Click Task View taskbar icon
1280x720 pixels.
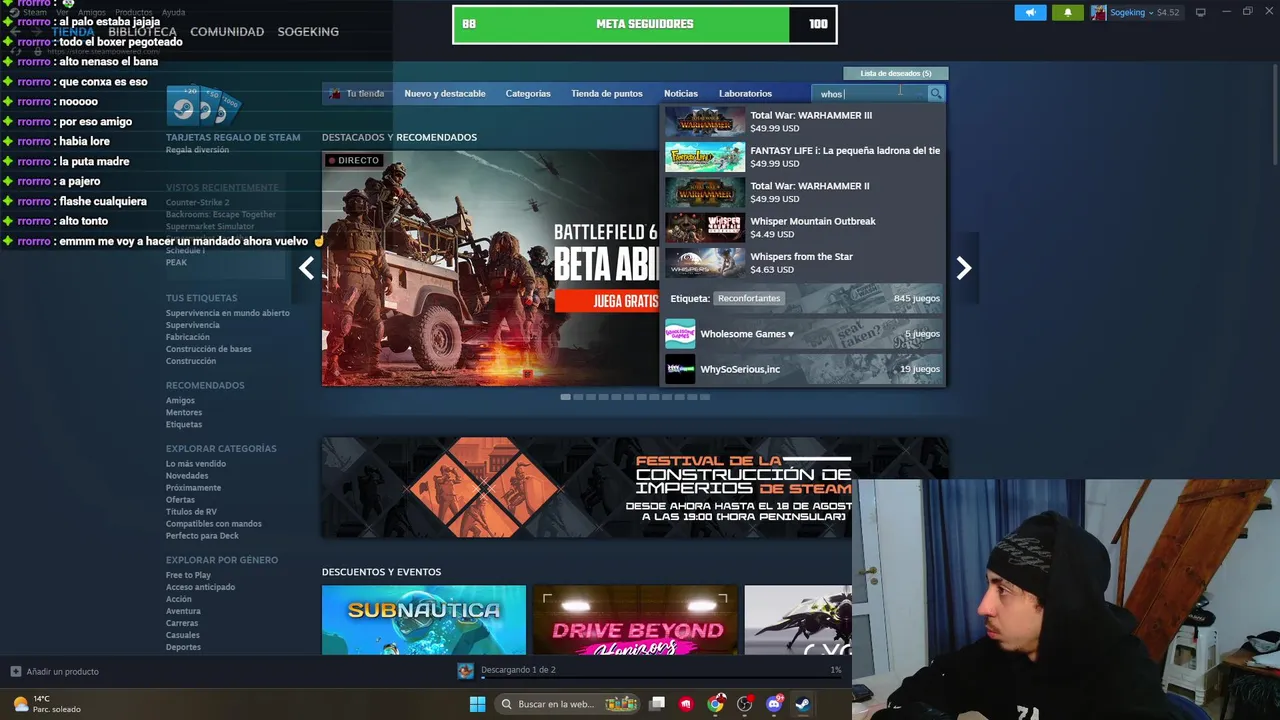coord(657,704)
